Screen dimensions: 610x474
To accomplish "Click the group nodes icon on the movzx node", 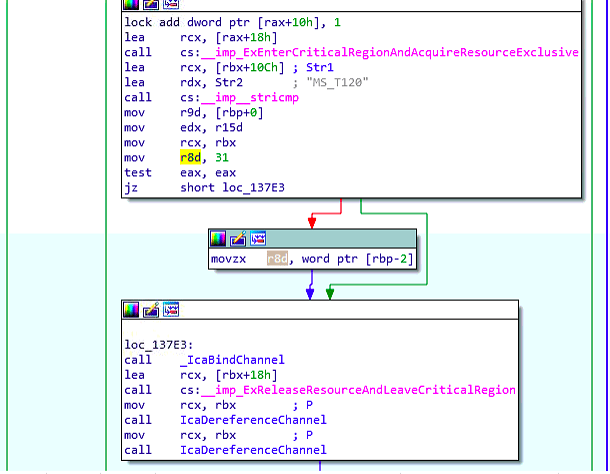I will click(x=257, y=239).
